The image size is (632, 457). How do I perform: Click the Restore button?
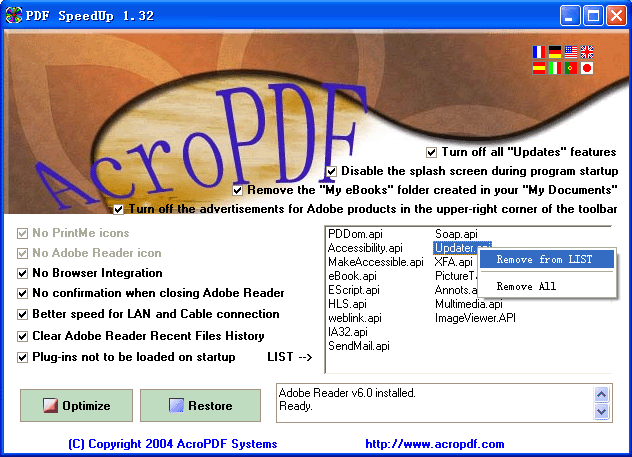click(x=200, y=405)
